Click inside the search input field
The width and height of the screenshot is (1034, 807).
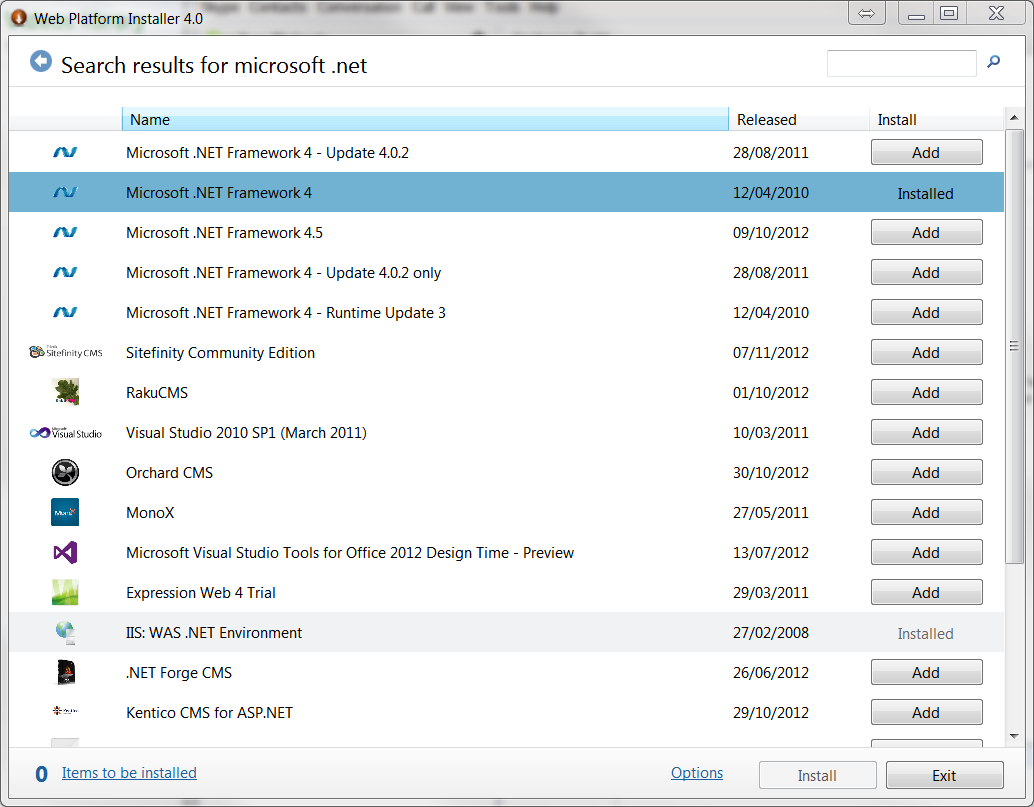(901, 63)
